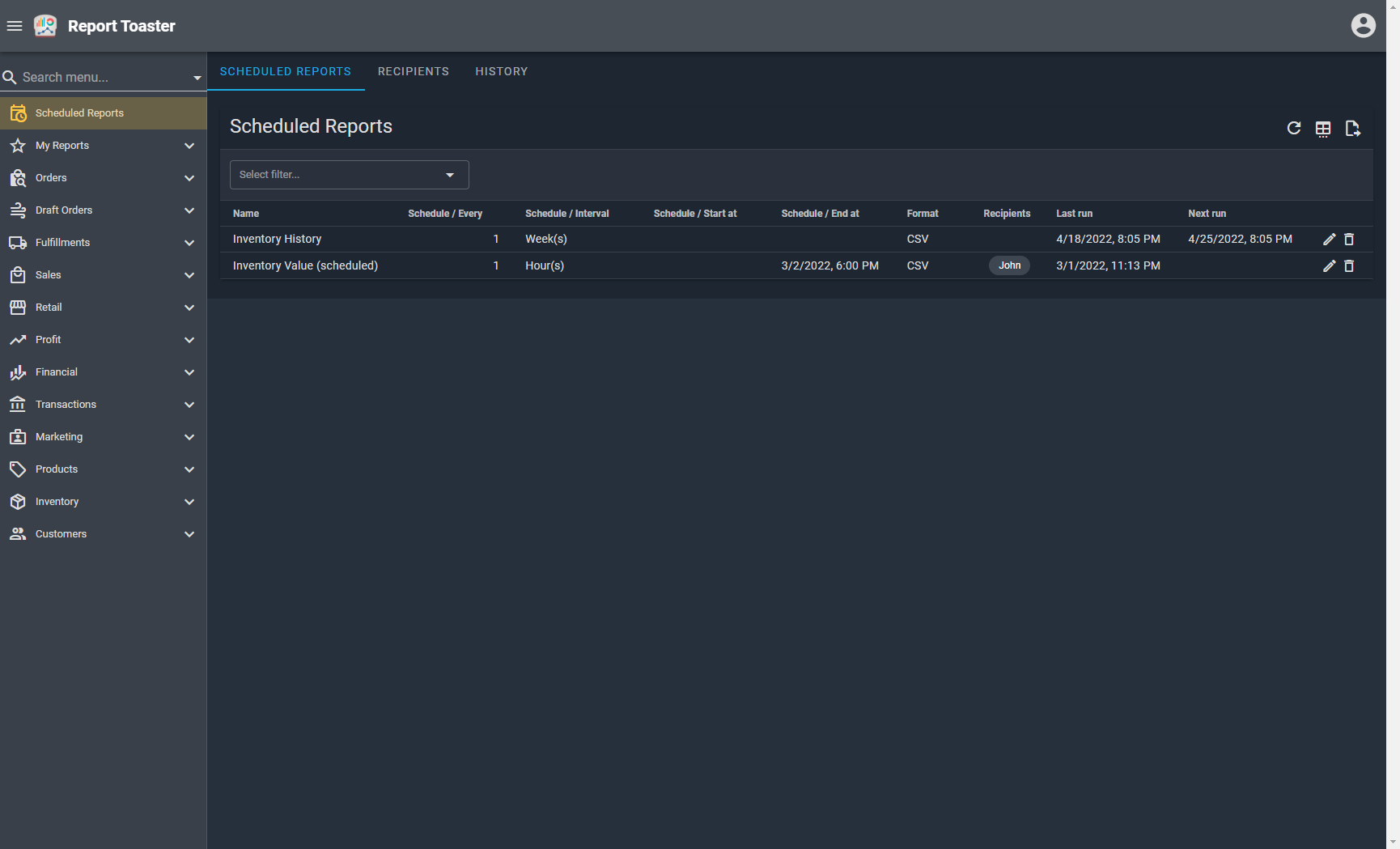The height and width of the screenshot is (849, 1400).
Task: Delete the Inventory History scheduled report
Action: [1349, 240]
